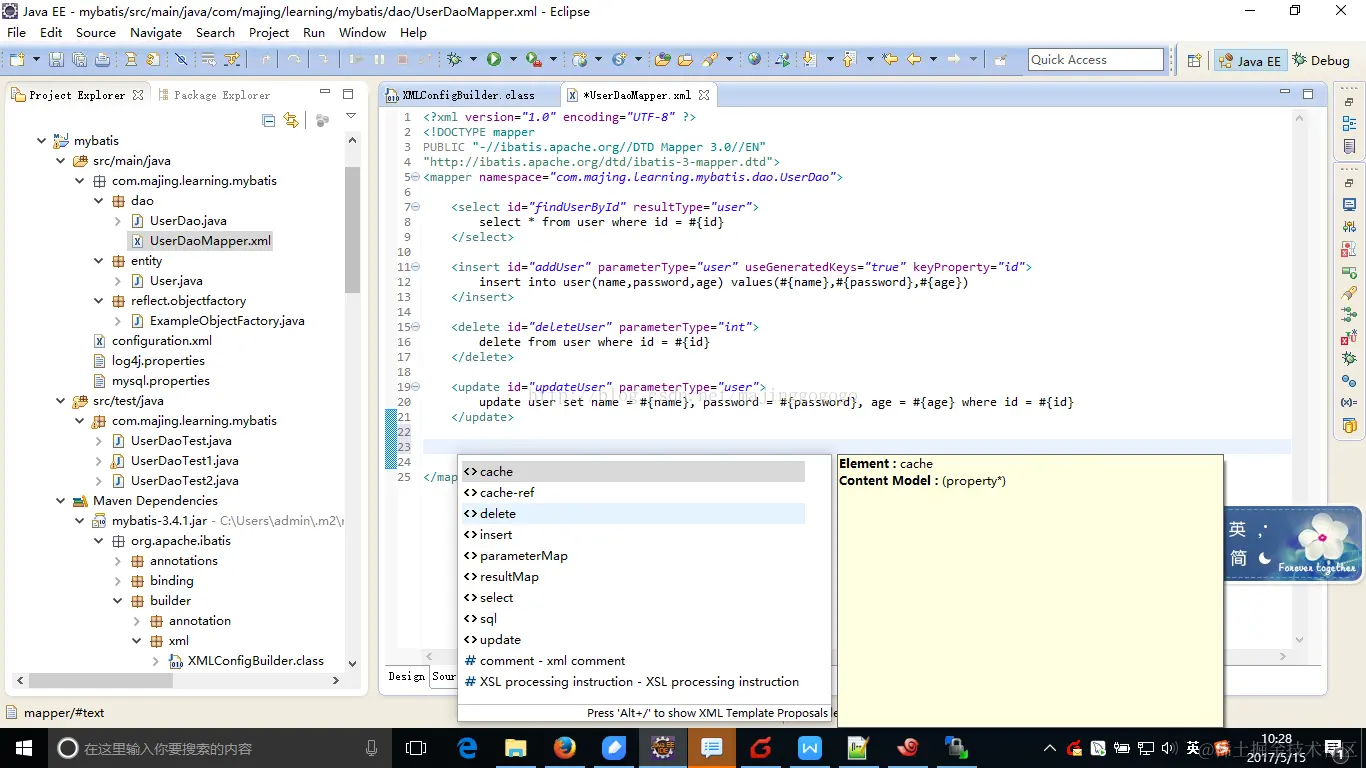Open Firefox from the taskbar
1366x768 pixels.
coord(565,747)
